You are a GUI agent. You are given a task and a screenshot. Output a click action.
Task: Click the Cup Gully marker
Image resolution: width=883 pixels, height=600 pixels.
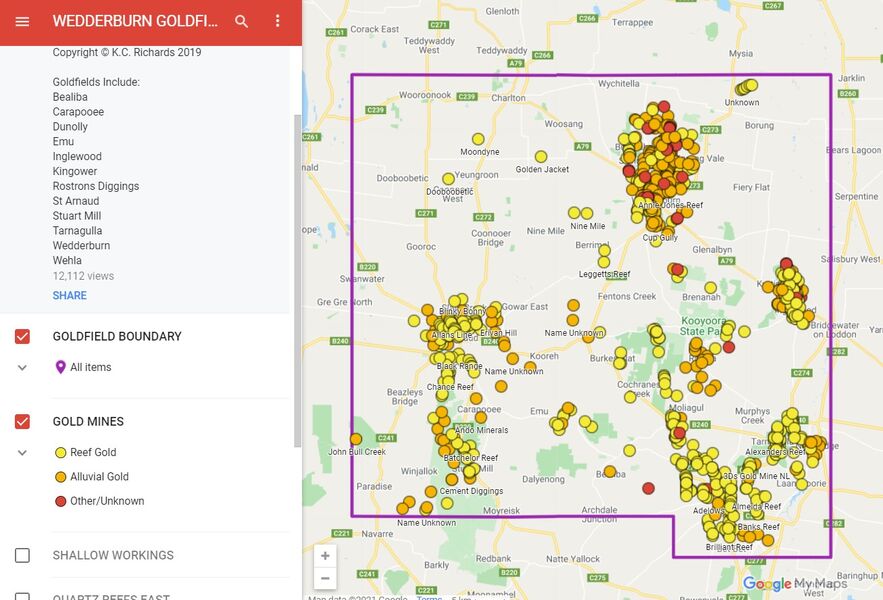[x=655, y=241]
